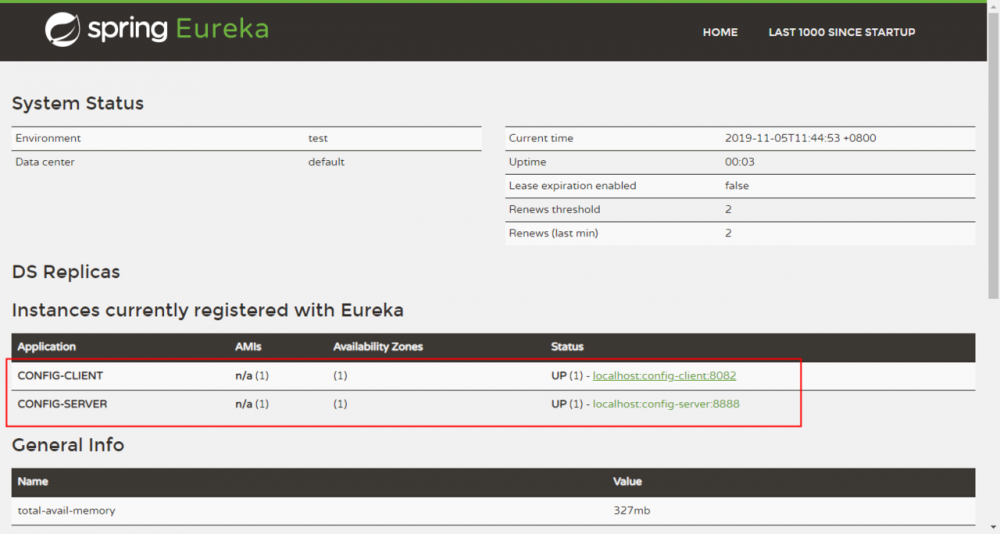Select the timestamp 2019-11-05T11:44:53 +0800

(x=800, y=138)
